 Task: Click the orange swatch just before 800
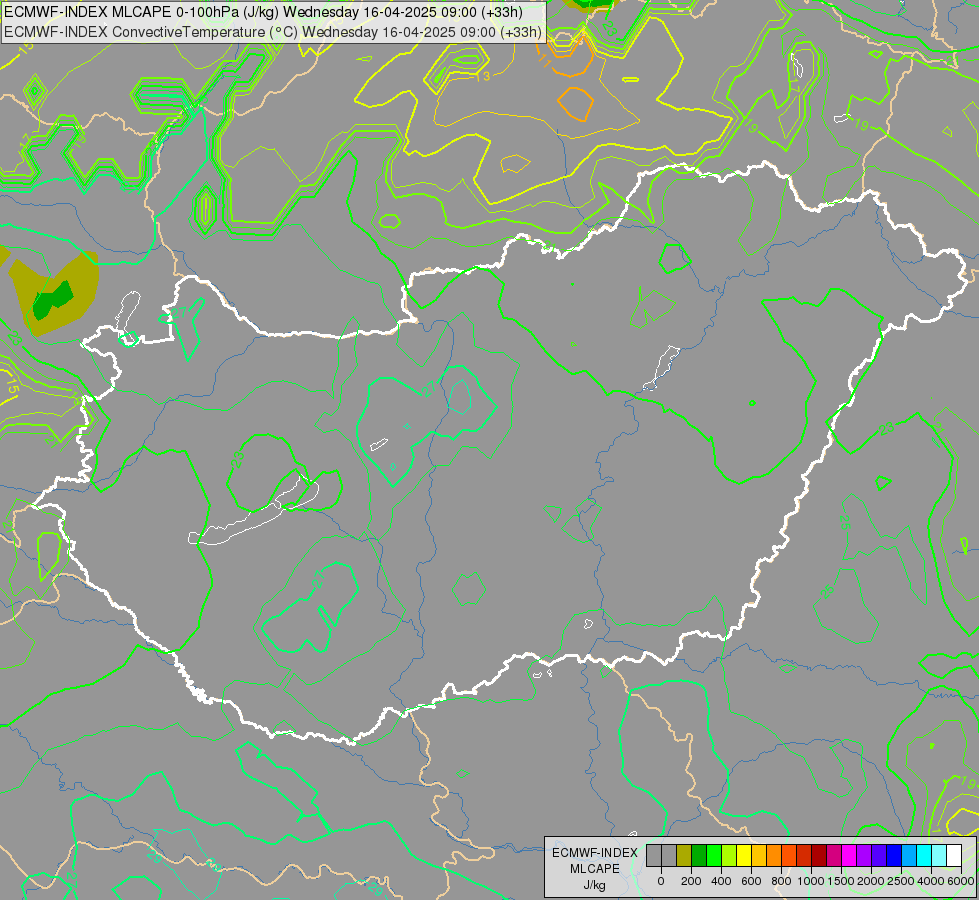coord(774,856)
